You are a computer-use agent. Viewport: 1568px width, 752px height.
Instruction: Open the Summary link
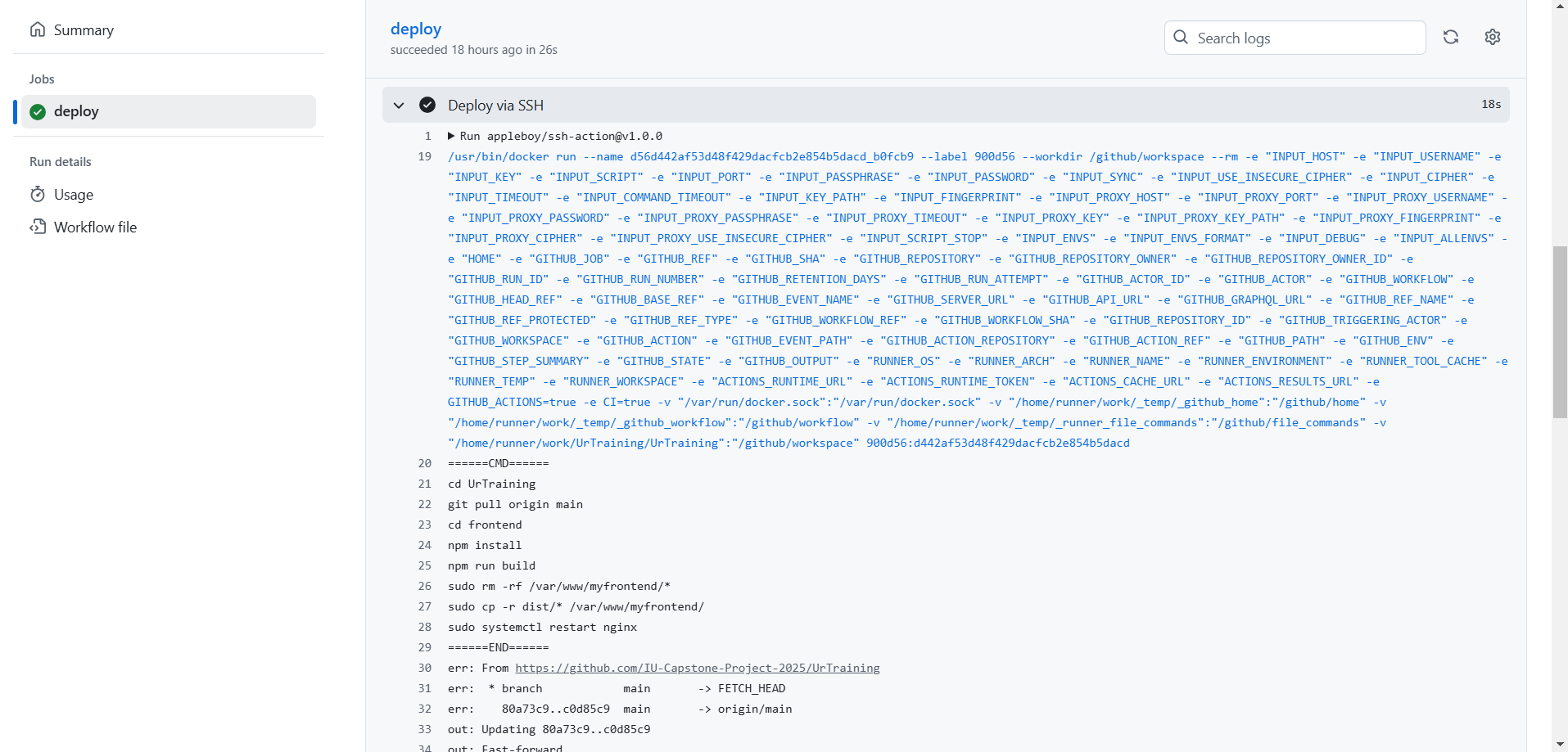pos(84,30)
